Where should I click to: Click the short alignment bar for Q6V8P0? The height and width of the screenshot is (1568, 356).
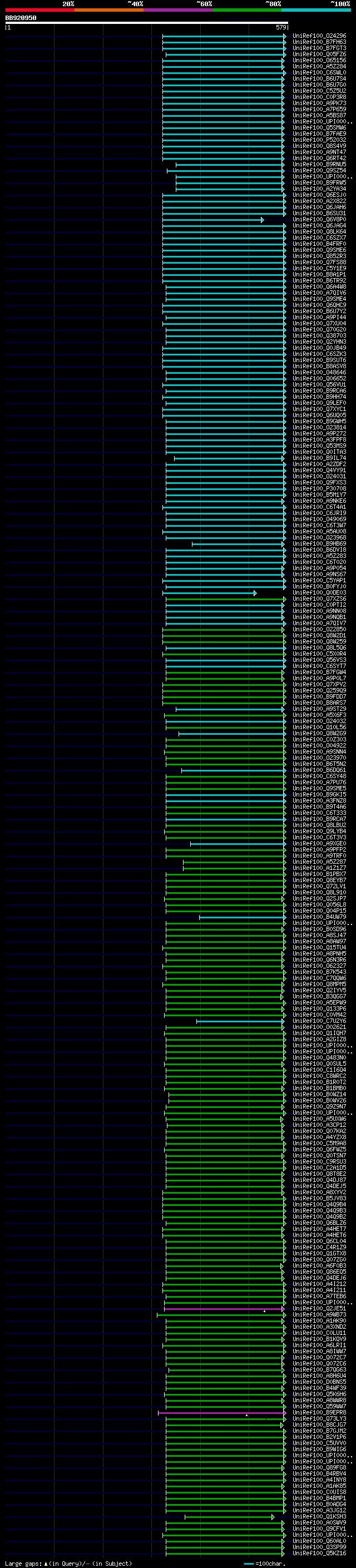pyautogui.click(x=213, y=220)
